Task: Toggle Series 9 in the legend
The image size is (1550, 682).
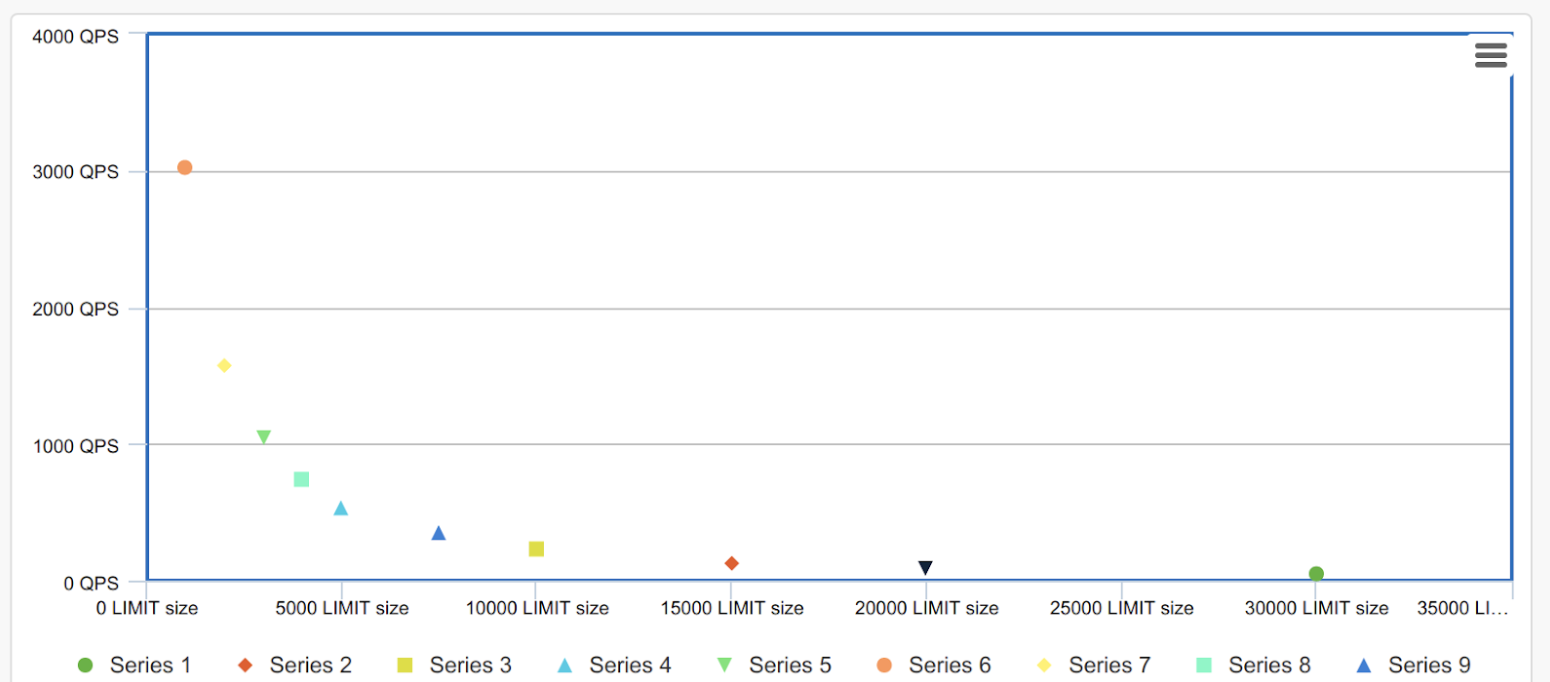Action: (x=1429, y=665)
